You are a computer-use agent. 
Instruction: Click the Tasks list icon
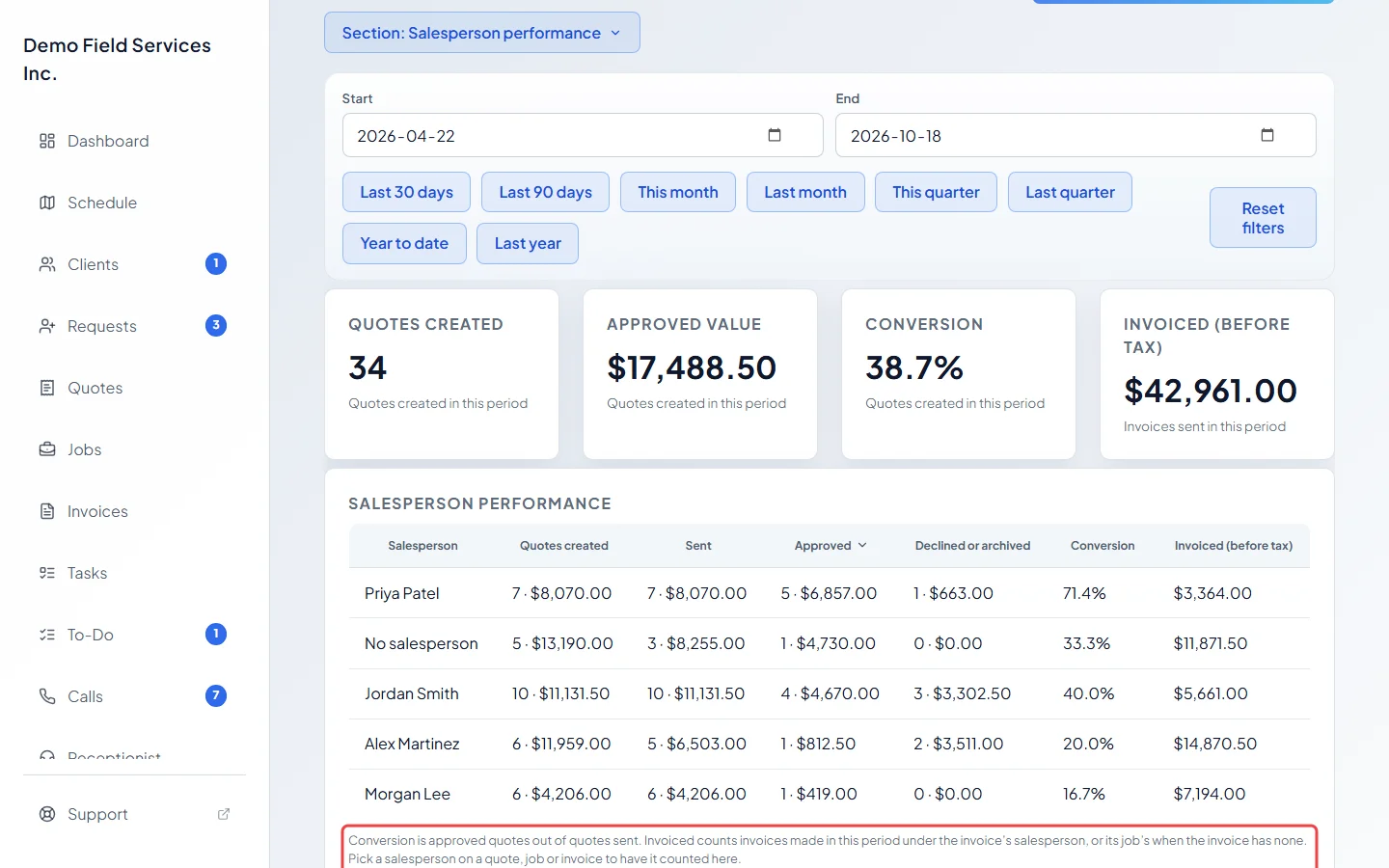pos(47,573)
